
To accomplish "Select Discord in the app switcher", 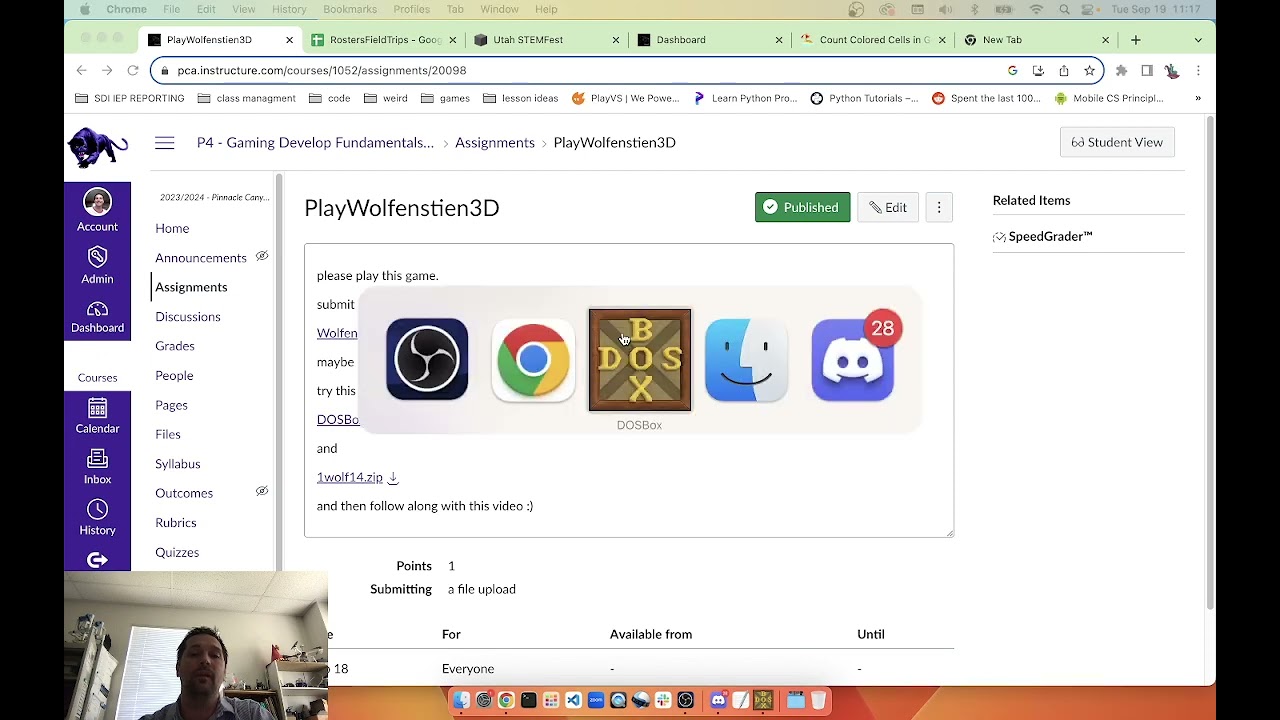I will [852, 360].
